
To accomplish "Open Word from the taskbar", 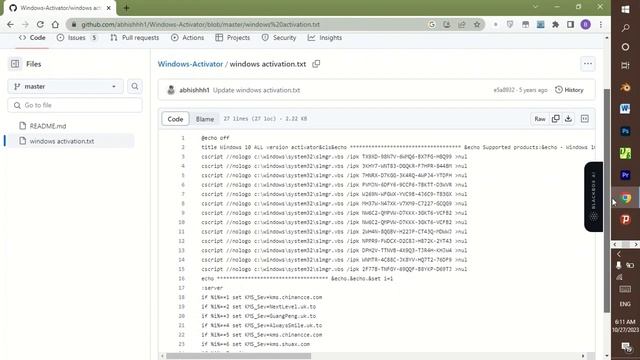I will pos(625,109).
